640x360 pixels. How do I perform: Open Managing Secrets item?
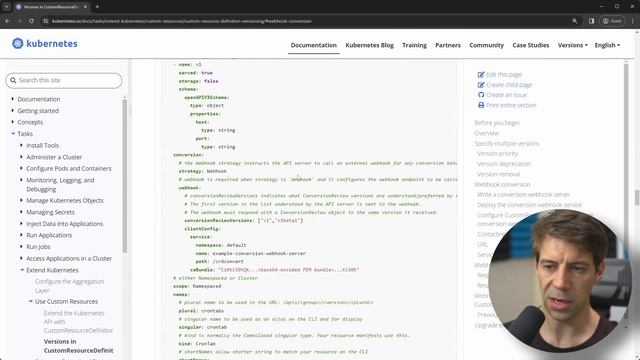click(x=50, y=212)
